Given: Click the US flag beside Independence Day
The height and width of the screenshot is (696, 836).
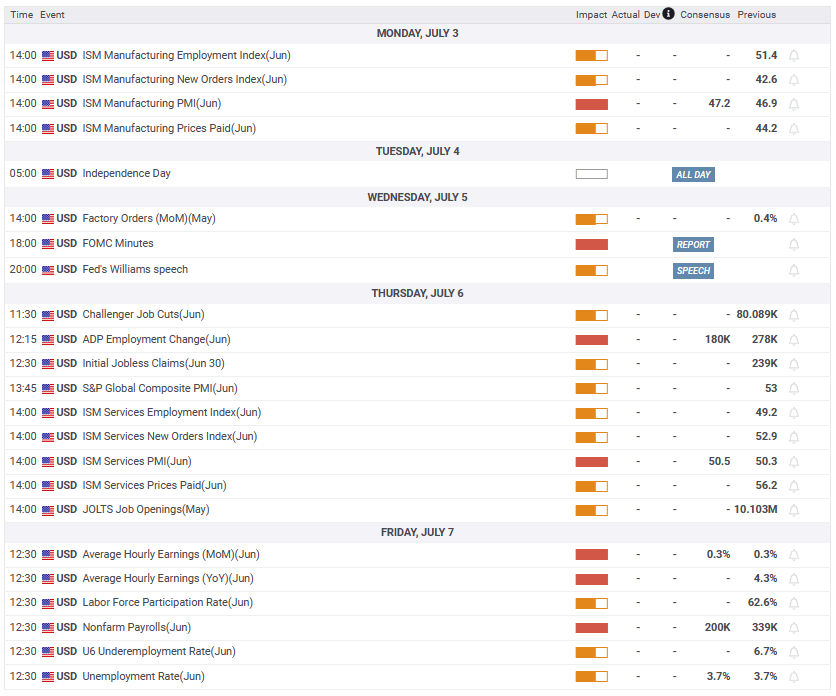Looking at the screenshot, I should pos(47,172).
